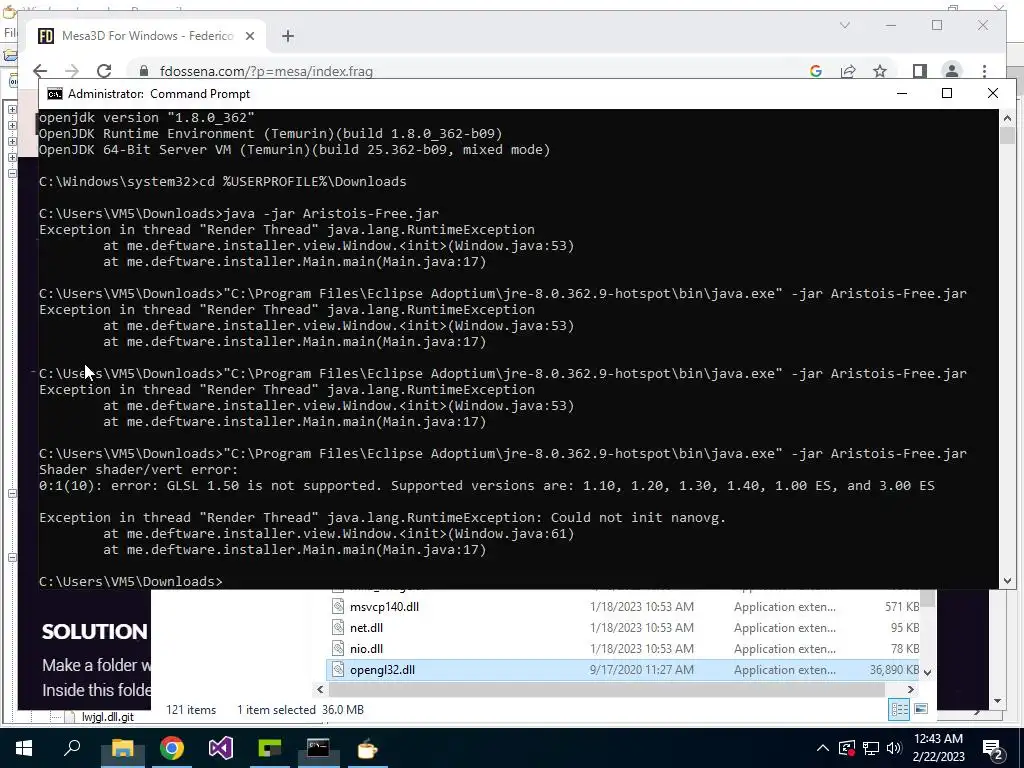1024x768 pixels.
Task: Reload the fdossena.com page
Action: [x=104, y=71]
